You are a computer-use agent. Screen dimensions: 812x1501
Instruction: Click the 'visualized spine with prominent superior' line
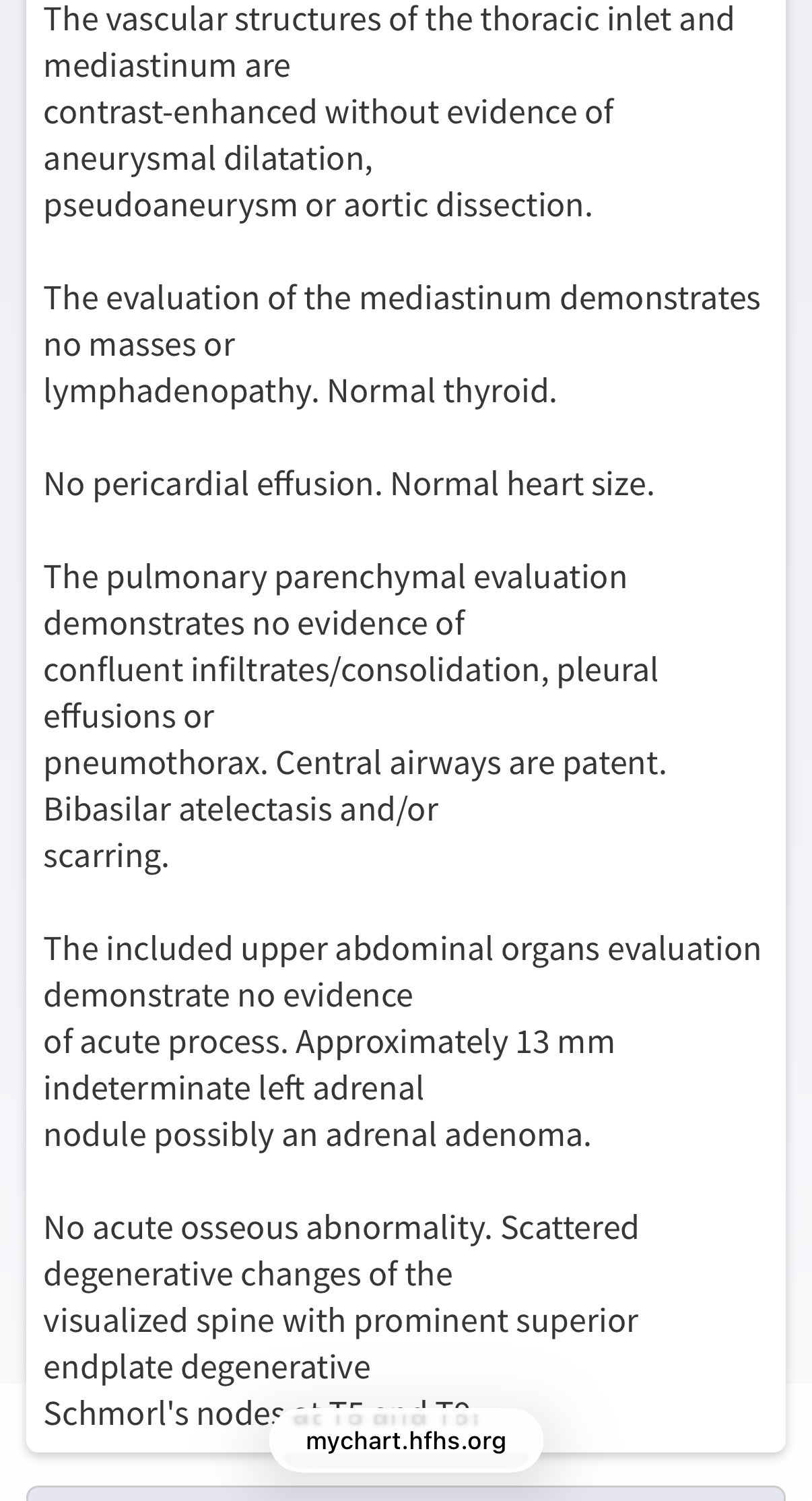pyautogui.click(x=340, y=1320)
